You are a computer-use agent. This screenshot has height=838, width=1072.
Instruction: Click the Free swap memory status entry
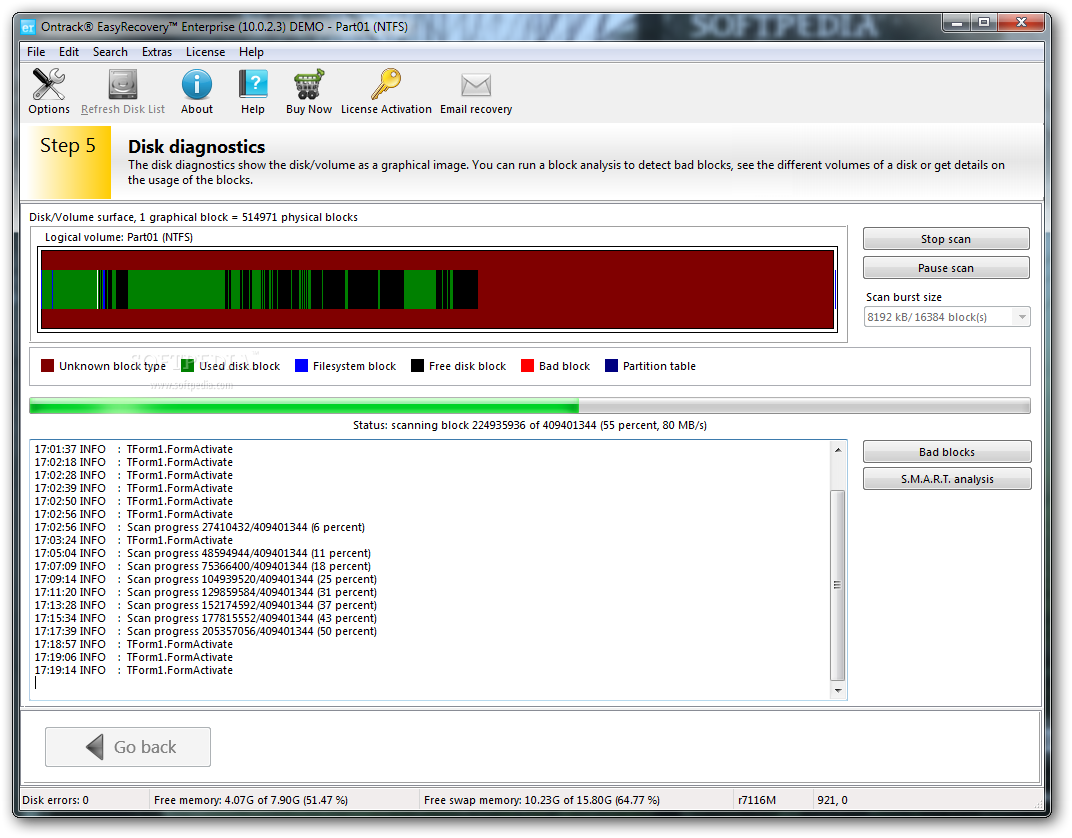coord(541,800)
